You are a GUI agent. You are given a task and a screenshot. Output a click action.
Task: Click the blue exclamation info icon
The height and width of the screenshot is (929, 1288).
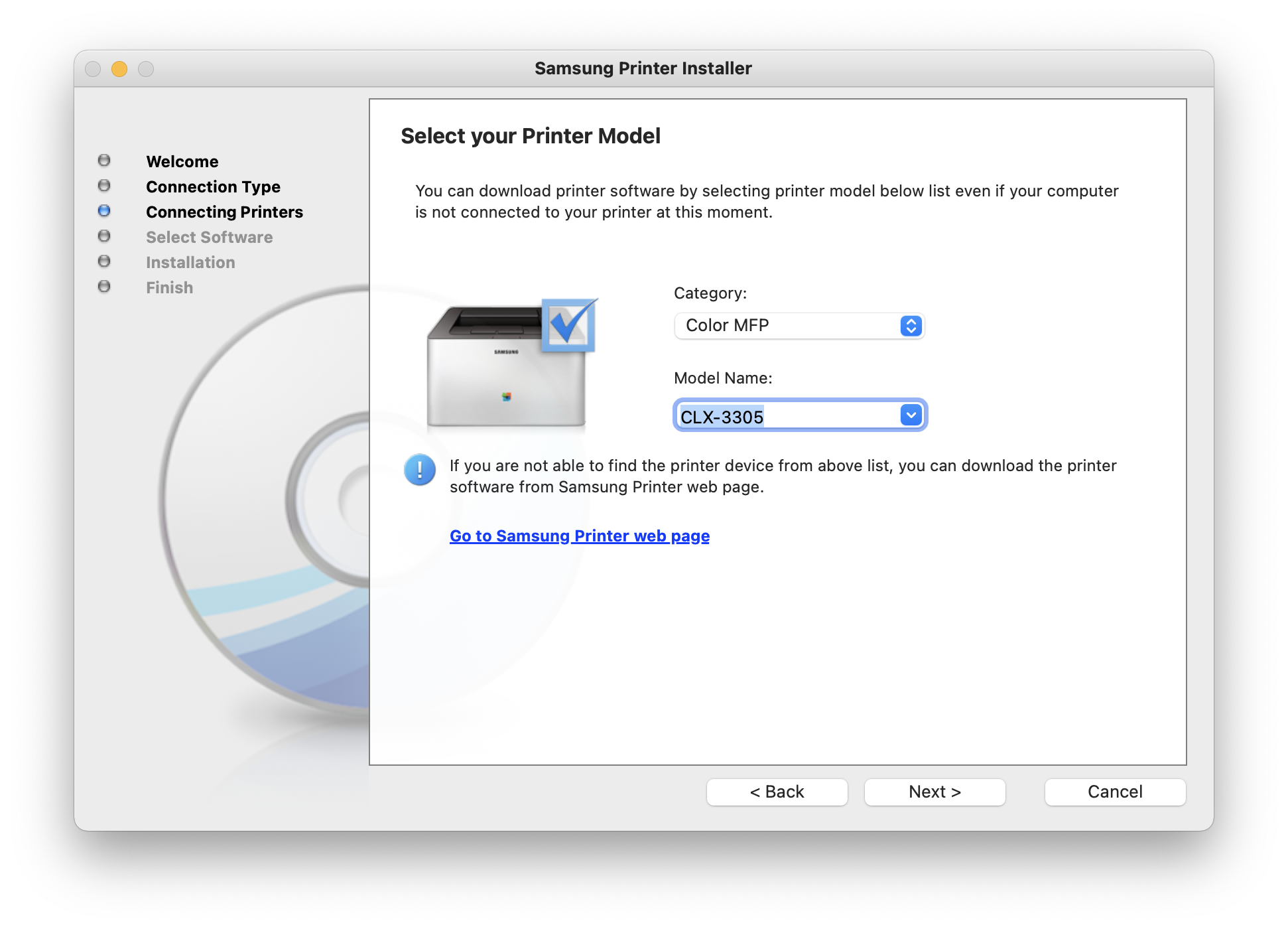pos(420,470)
